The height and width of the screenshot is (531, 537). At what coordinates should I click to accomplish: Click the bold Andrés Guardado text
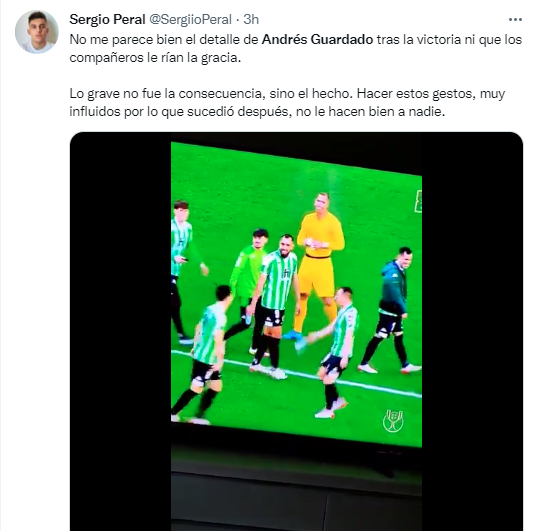click(x=317, y=40)
